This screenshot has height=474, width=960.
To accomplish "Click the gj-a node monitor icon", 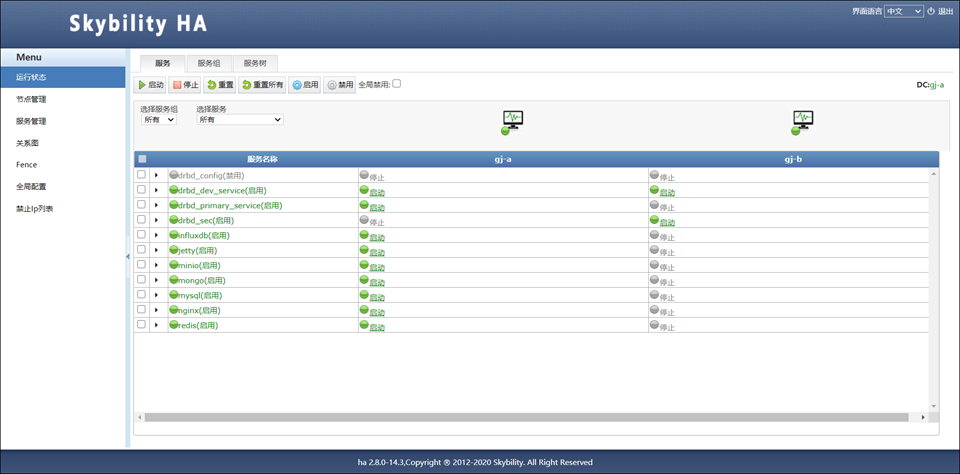I will pos(512,121).
